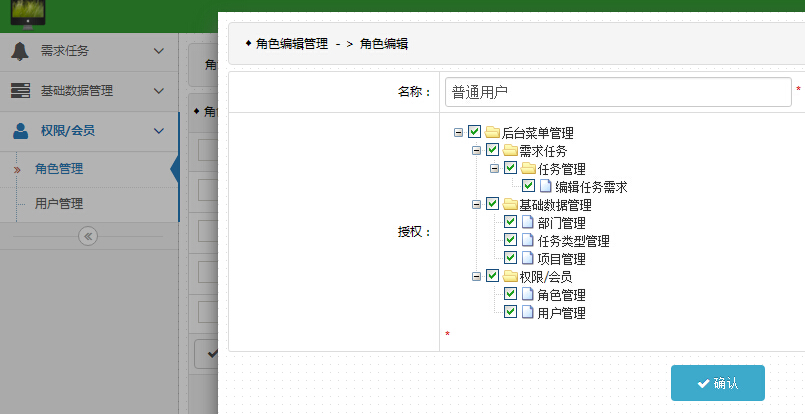Expand the 需求任务 sidebar chevron
The height and width of the screenshot is (414, 805).
coord(159,51)
